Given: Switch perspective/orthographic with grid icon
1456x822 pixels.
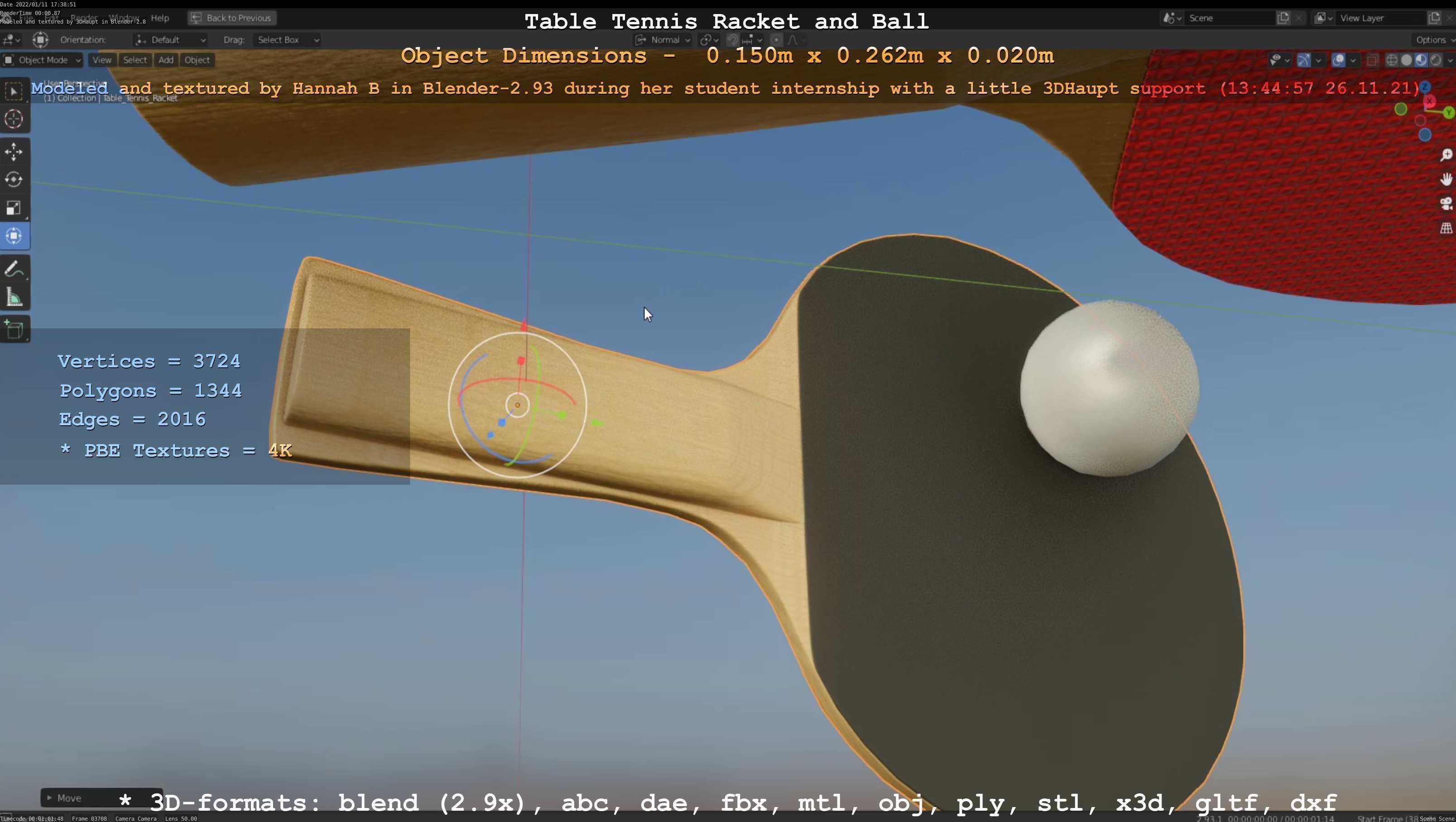Looking at the screenshot, I should tap(1446, 228).
